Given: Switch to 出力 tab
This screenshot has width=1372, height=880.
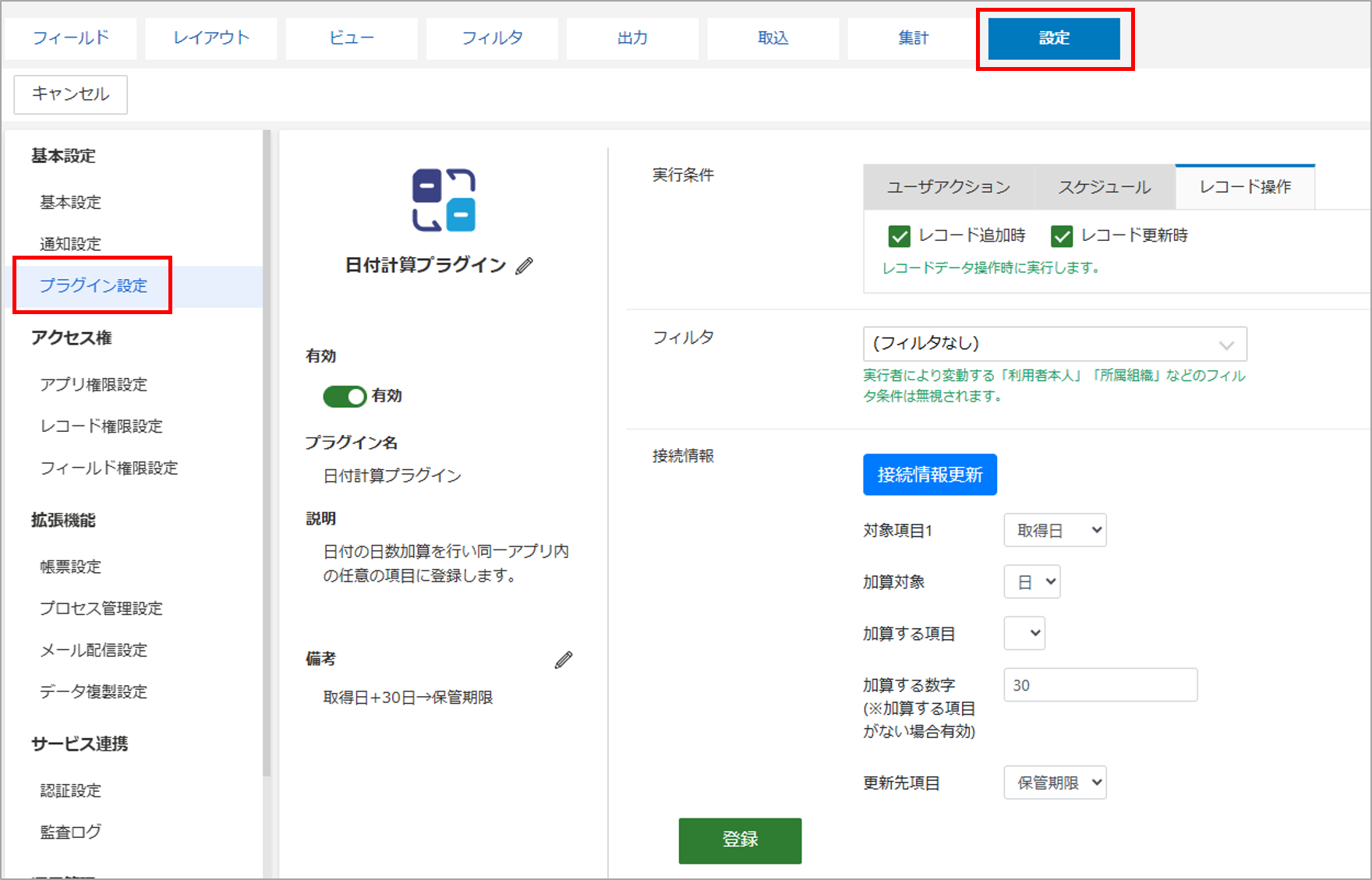Looking at the screenshot, I should [x=632, y=37].
